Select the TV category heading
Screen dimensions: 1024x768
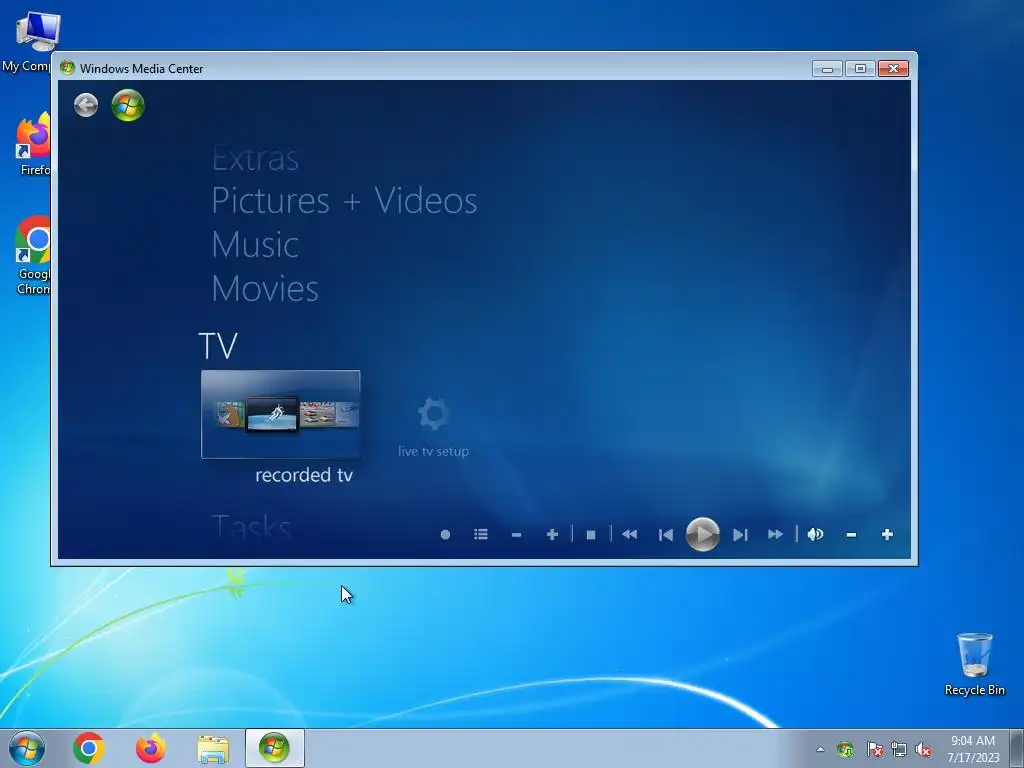coord(218,345)
